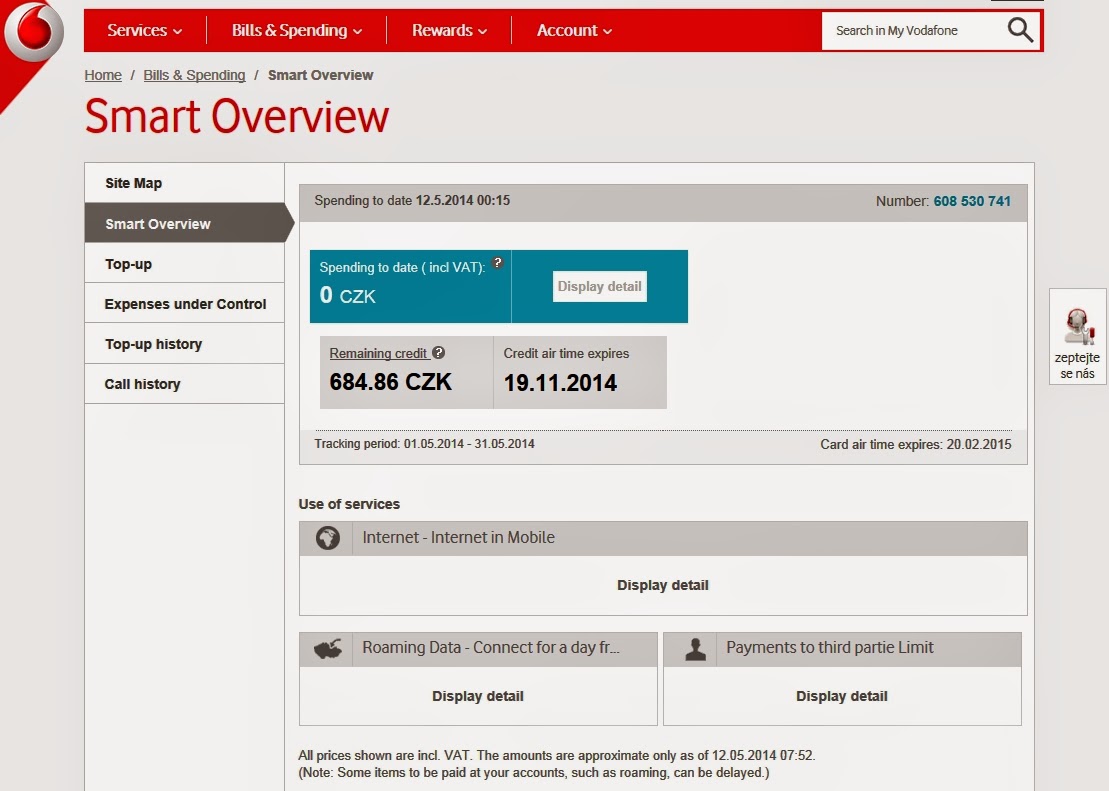The width and height of the screenshot is (1109, 791).
Task: Display detail for Roaming Data
Action: (x=478, y=696)
